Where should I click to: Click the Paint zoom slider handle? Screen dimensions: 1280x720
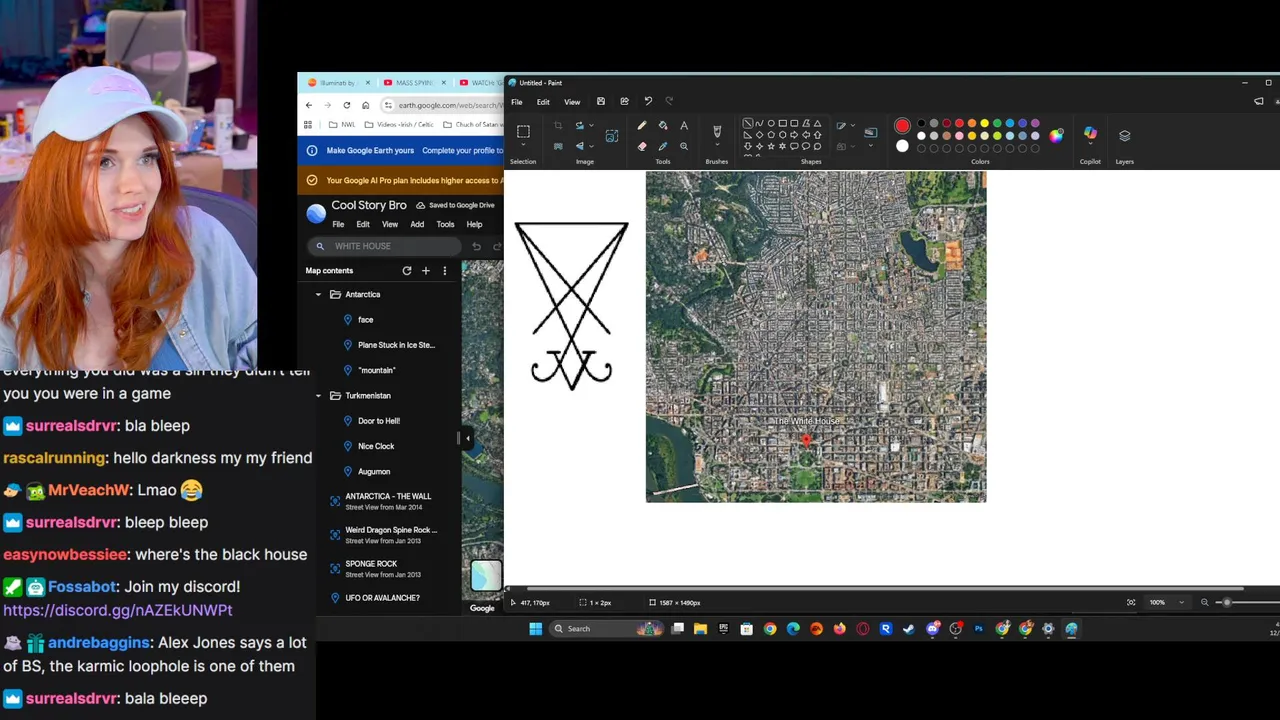pos(1227,602)
